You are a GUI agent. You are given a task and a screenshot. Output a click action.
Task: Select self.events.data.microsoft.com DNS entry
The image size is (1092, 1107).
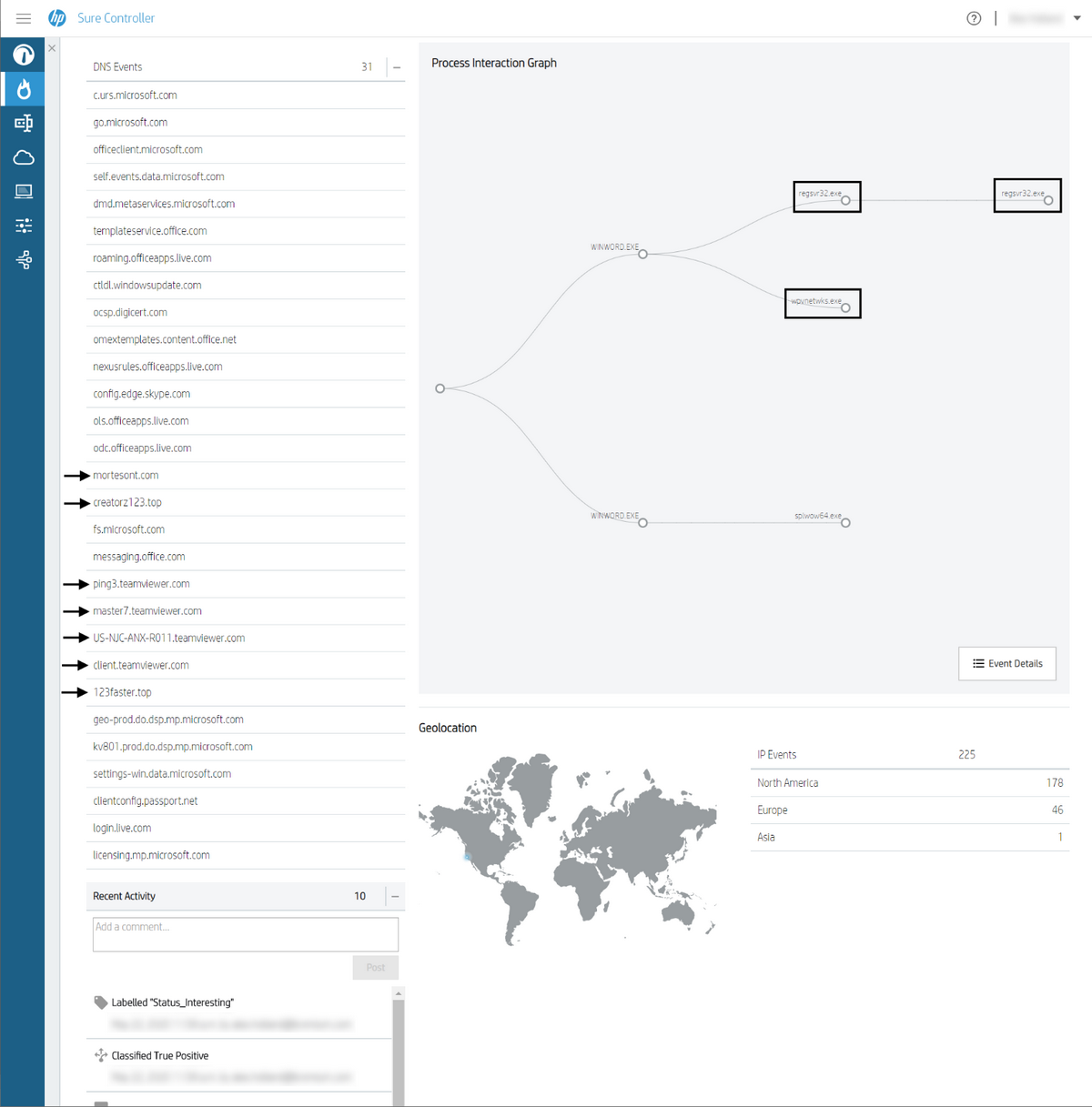(x=246, y=176)
